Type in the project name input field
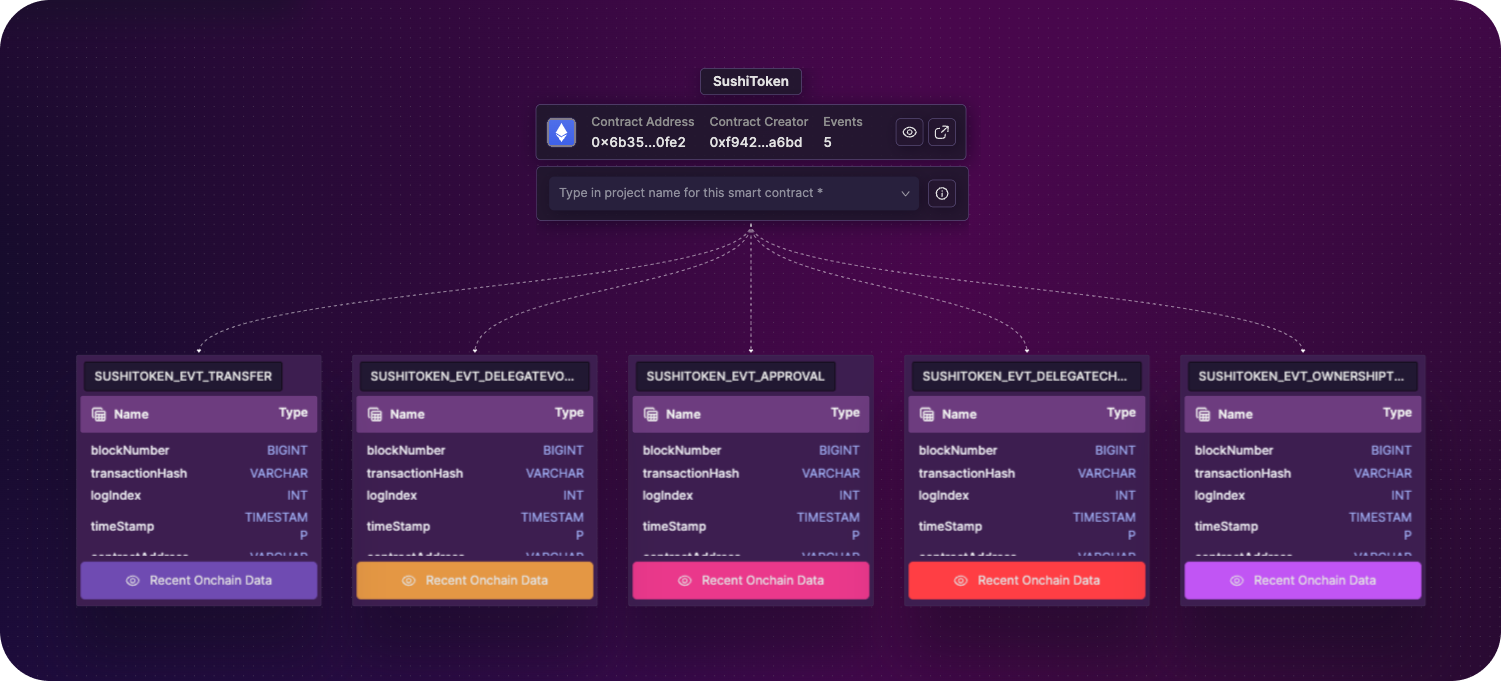 (720, 193)
